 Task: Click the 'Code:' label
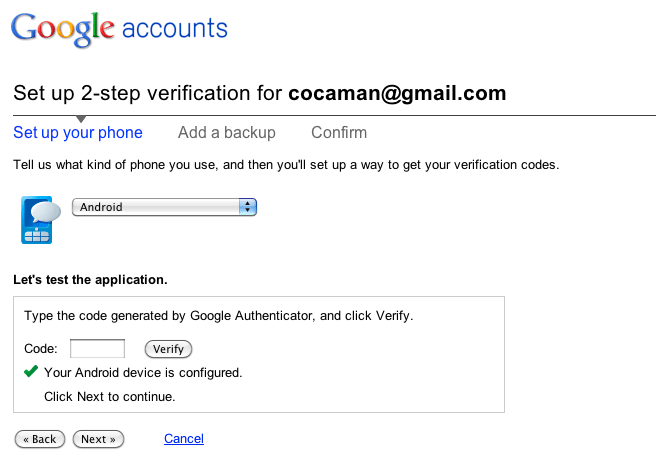click(41, 349)
